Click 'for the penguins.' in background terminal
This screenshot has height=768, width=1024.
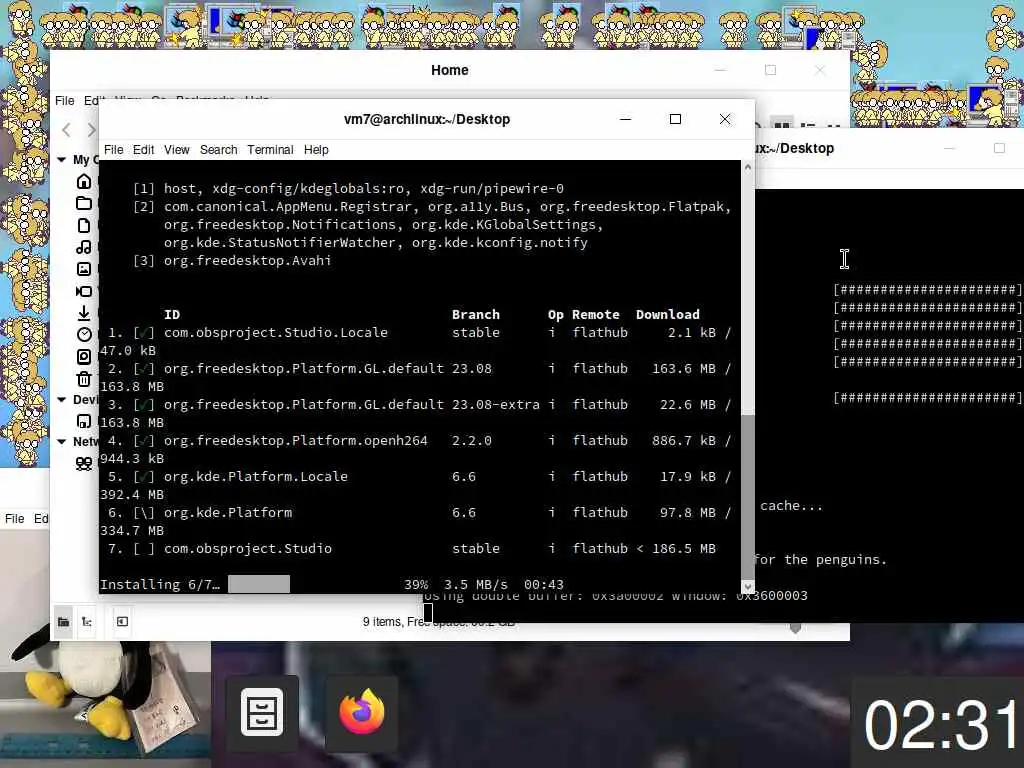coord(821,559)
